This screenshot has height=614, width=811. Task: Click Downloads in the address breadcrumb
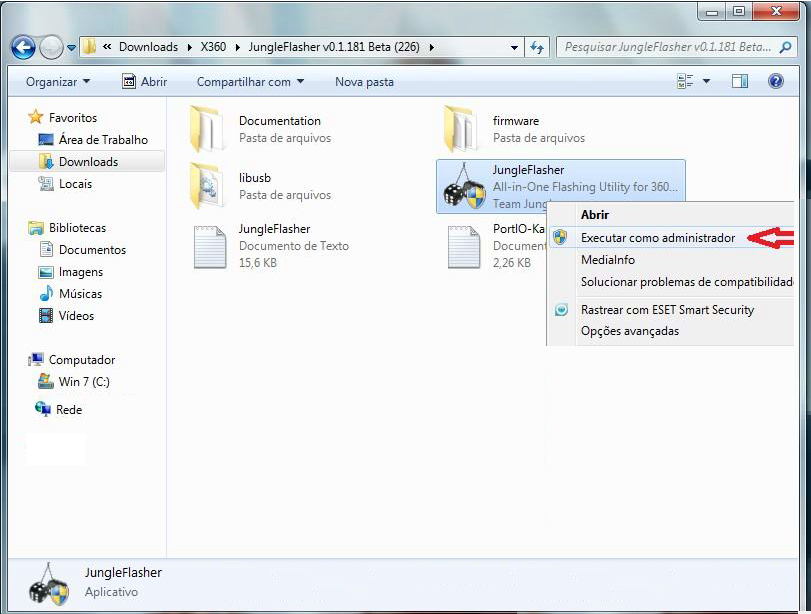coord(148,47)
